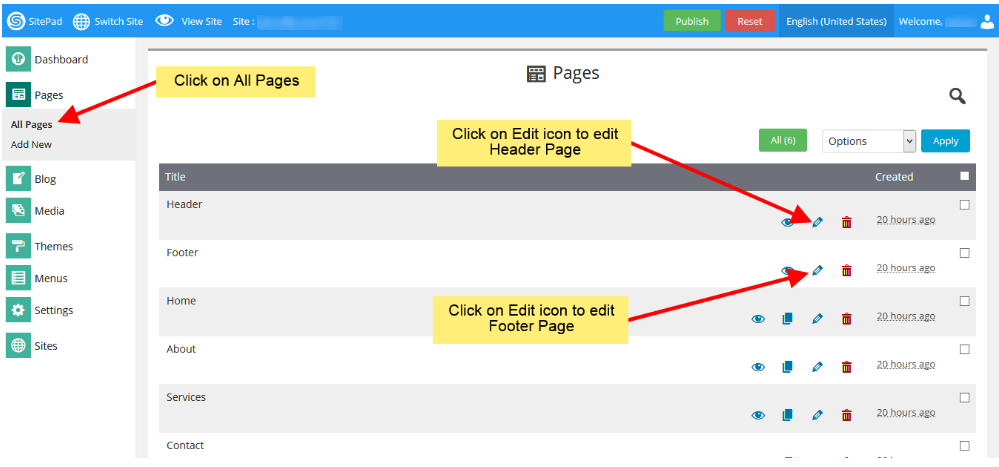The width and height of the screenshot is (999, 467).
Task: Open Switch Site selector
Action: tap(109, 21)
